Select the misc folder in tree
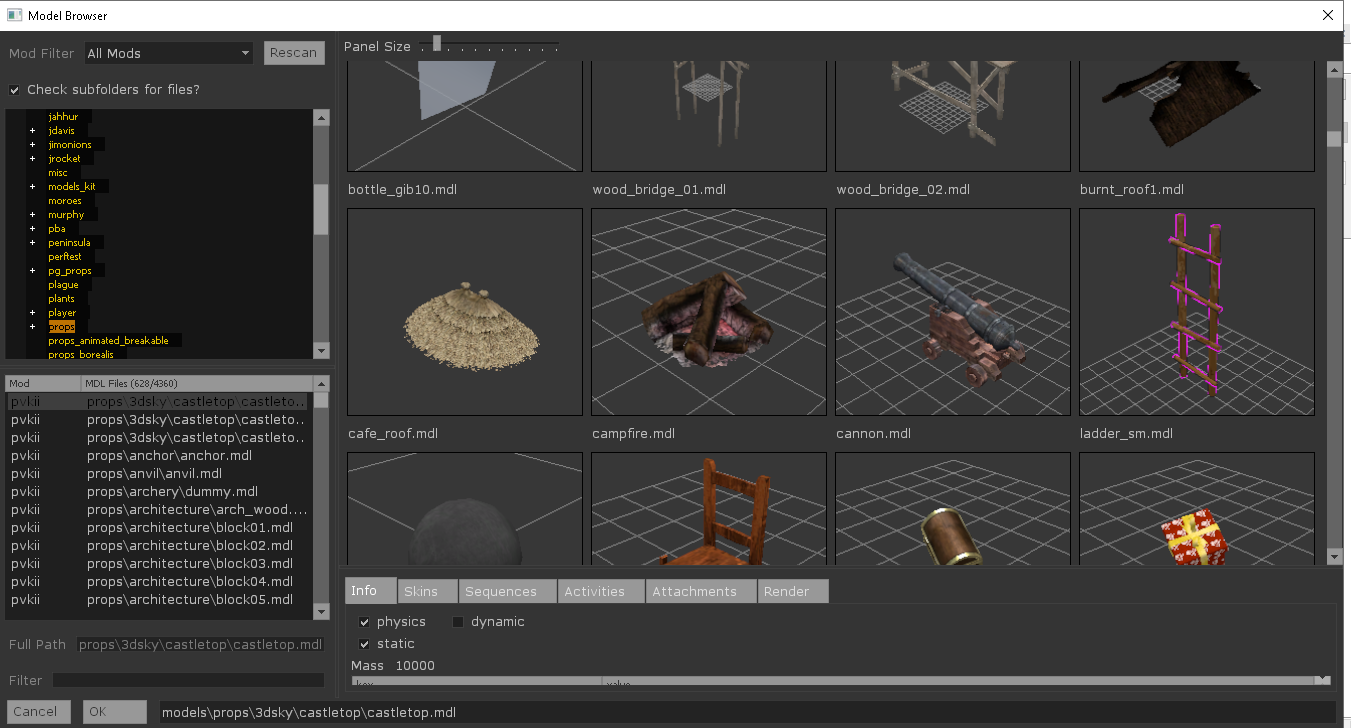The image size is (1351, 728). tap(58, 173)
